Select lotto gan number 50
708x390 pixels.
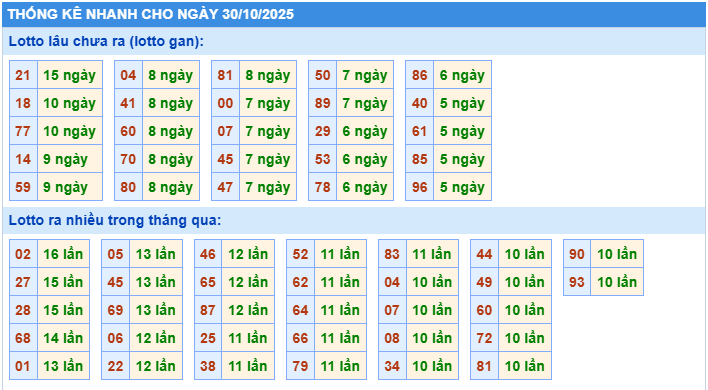coord(322,75)
